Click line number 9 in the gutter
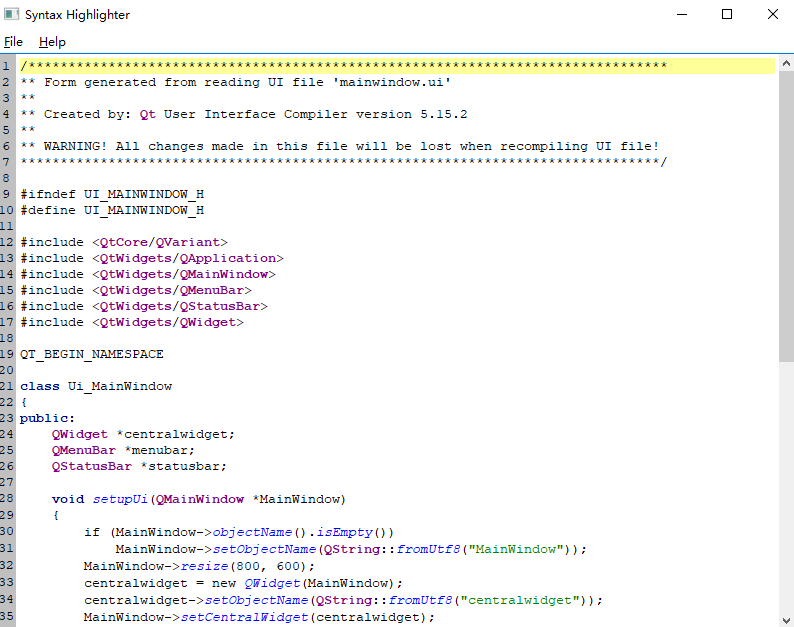 (6, 194)
